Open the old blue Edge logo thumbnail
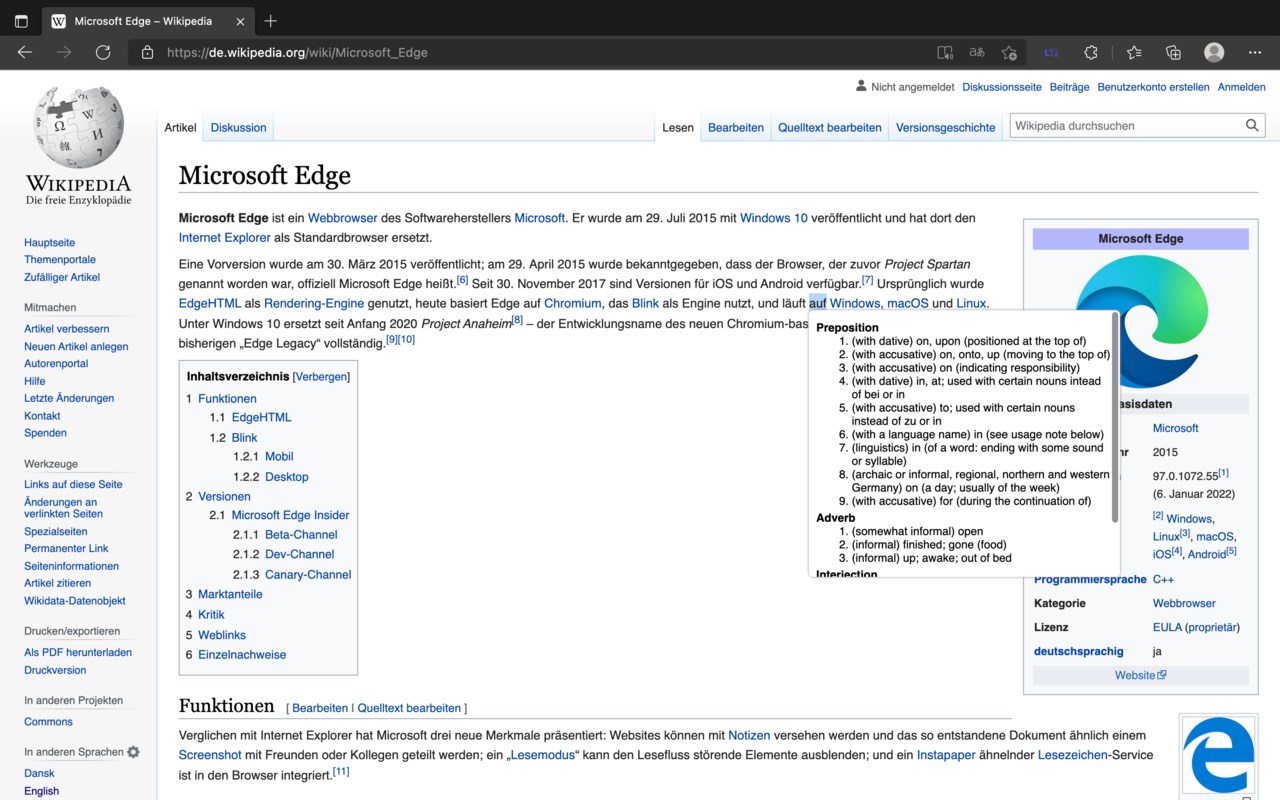Image resolution: width=1280 pixels, height=800 pixels. (1218, 756)
